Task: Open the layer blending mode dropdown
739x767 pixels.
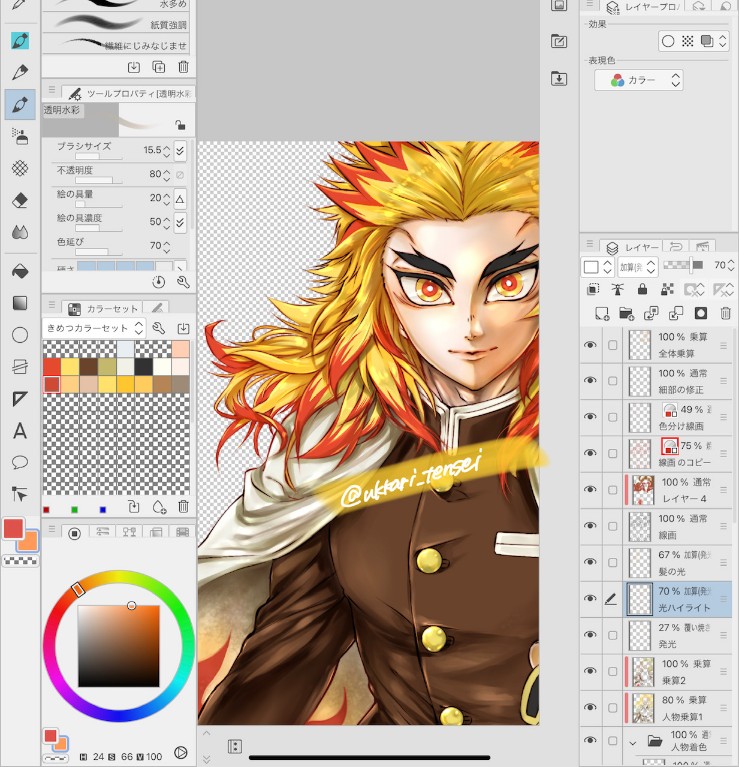Action: click(x=638, y=267)
